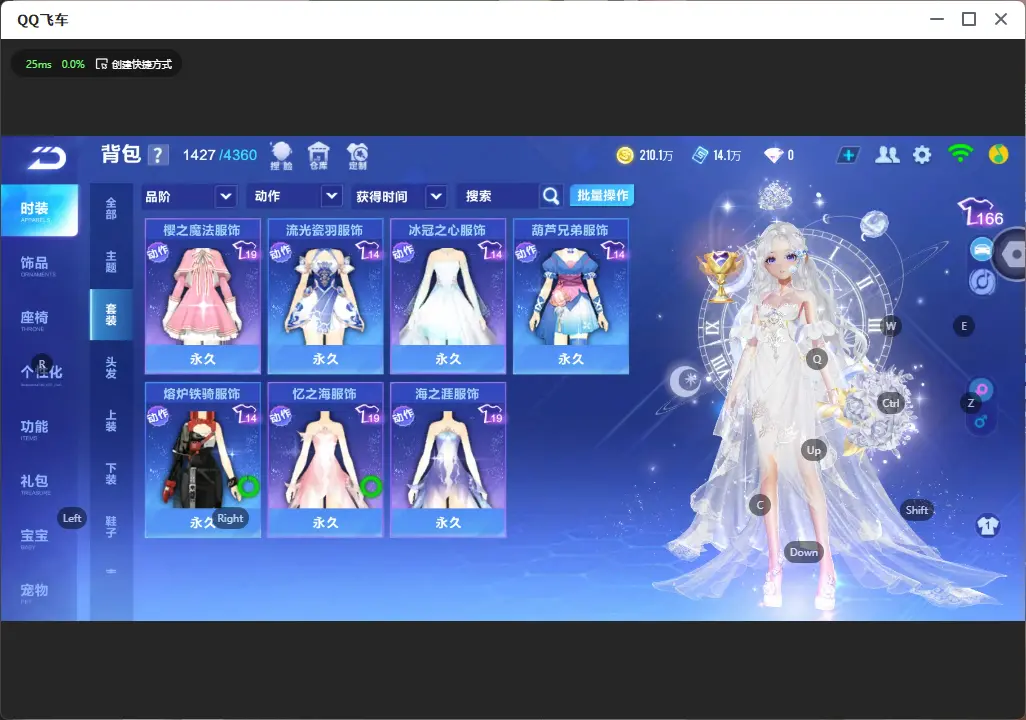Expand the 获得时间 dropdown arrow

[436, 196]
